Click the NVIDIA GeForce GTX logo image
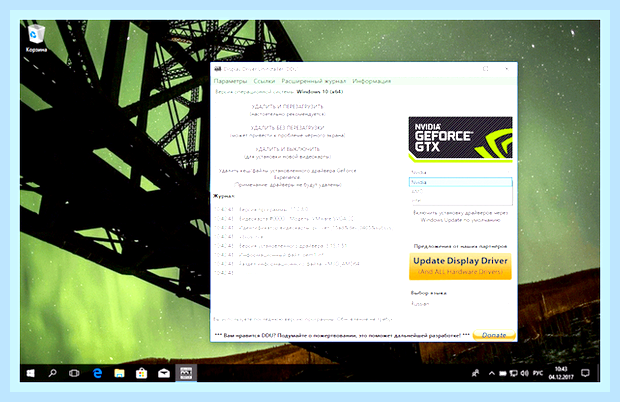The height and width of the screenshot is (402, 620). [460, 139]
